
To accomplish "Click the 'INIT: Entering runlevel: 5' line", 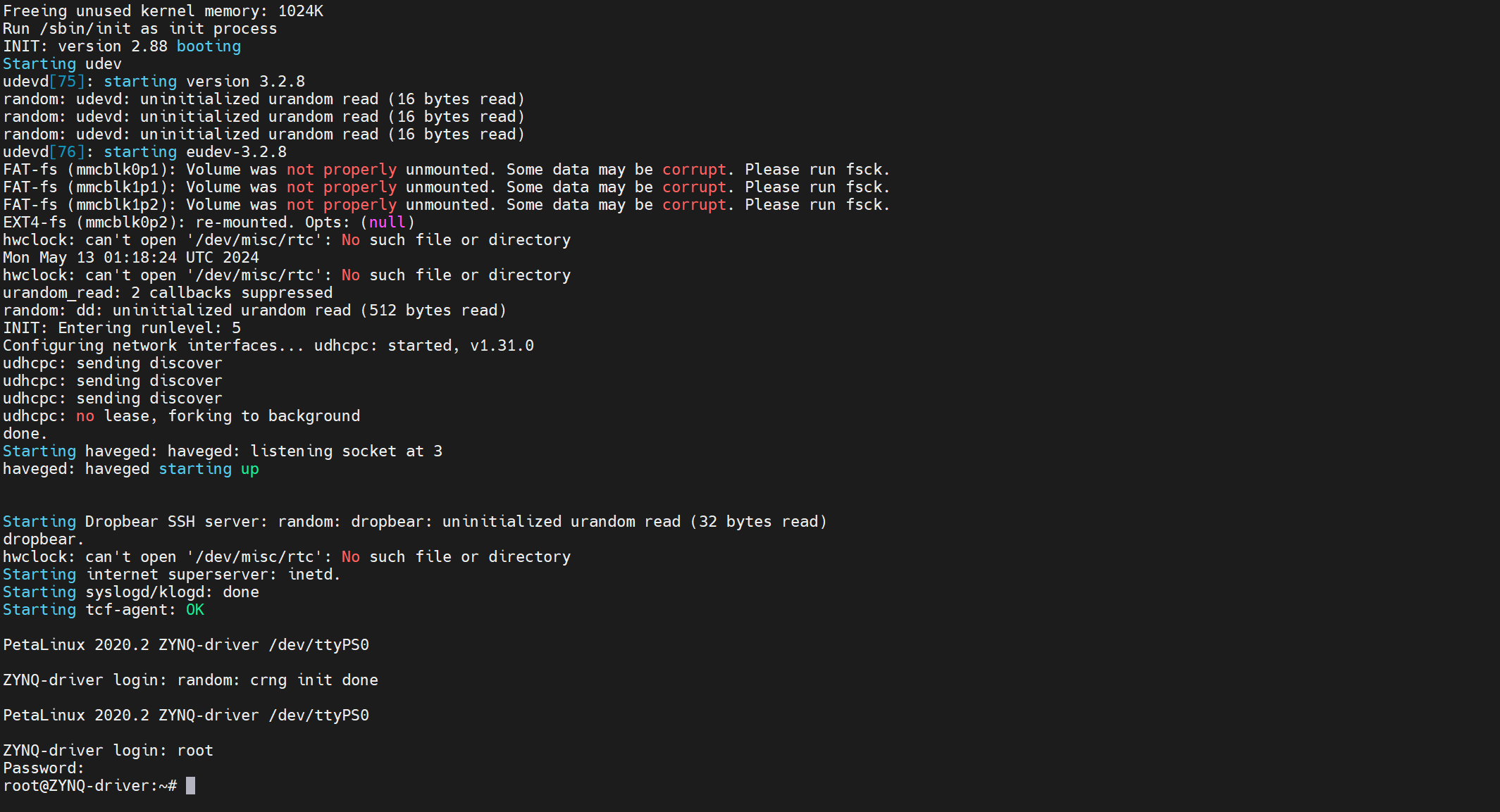I will (x=122, y=327).
